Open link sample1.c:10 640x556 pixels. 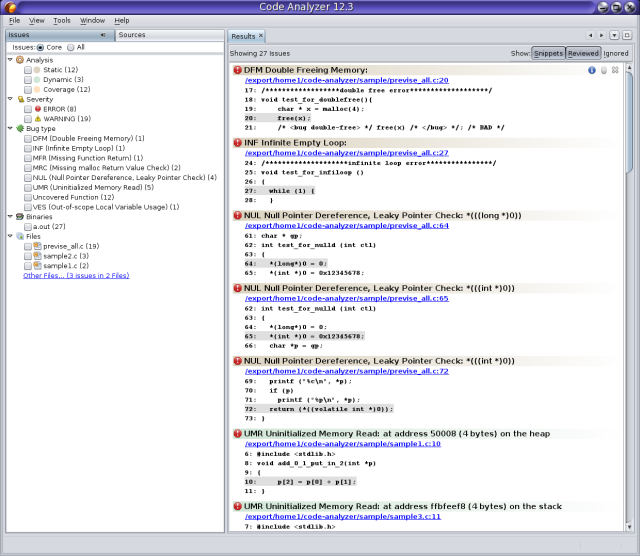point(343,444)
